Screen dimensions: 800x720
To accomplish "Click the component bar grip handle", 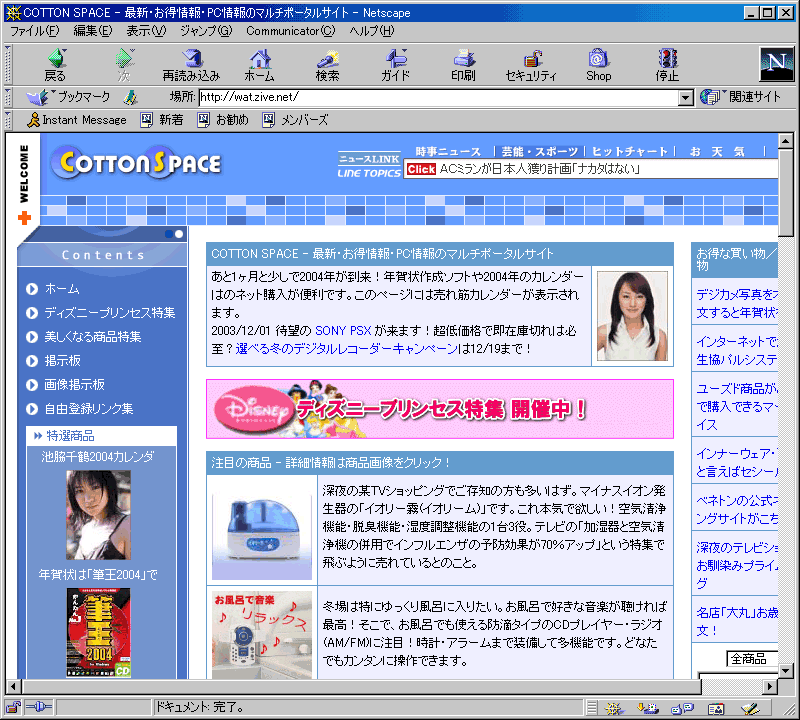I will [x=592, y=708].
